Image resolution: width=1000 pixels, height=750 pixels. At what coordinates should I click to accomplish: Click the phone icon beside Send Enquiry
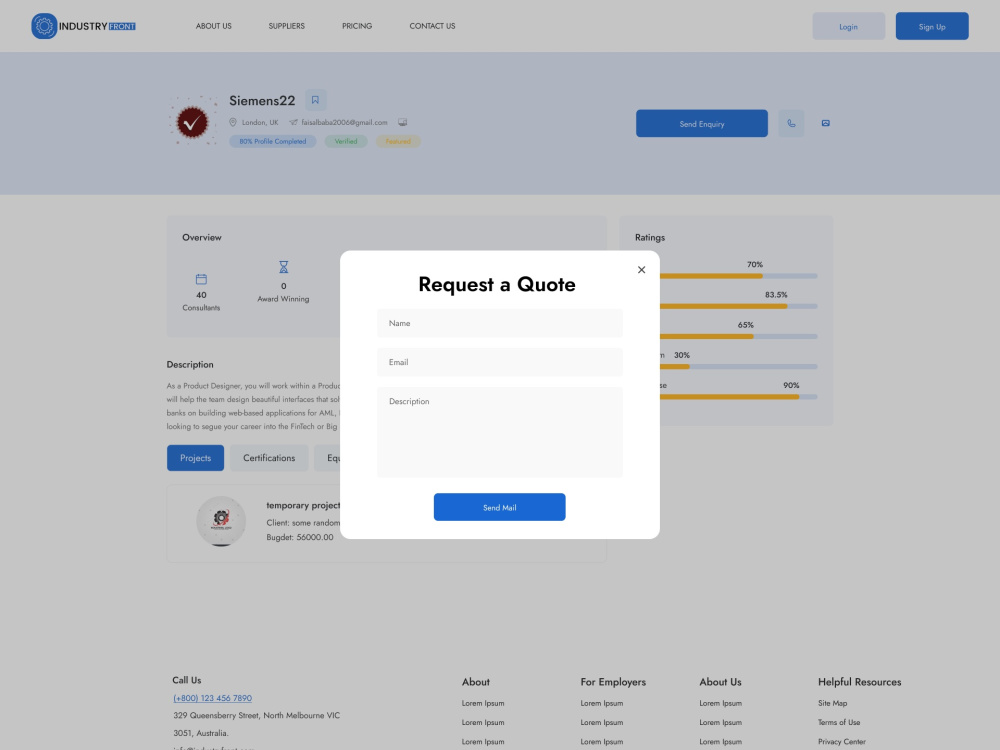pyautogui.click(x=791, y=123)
